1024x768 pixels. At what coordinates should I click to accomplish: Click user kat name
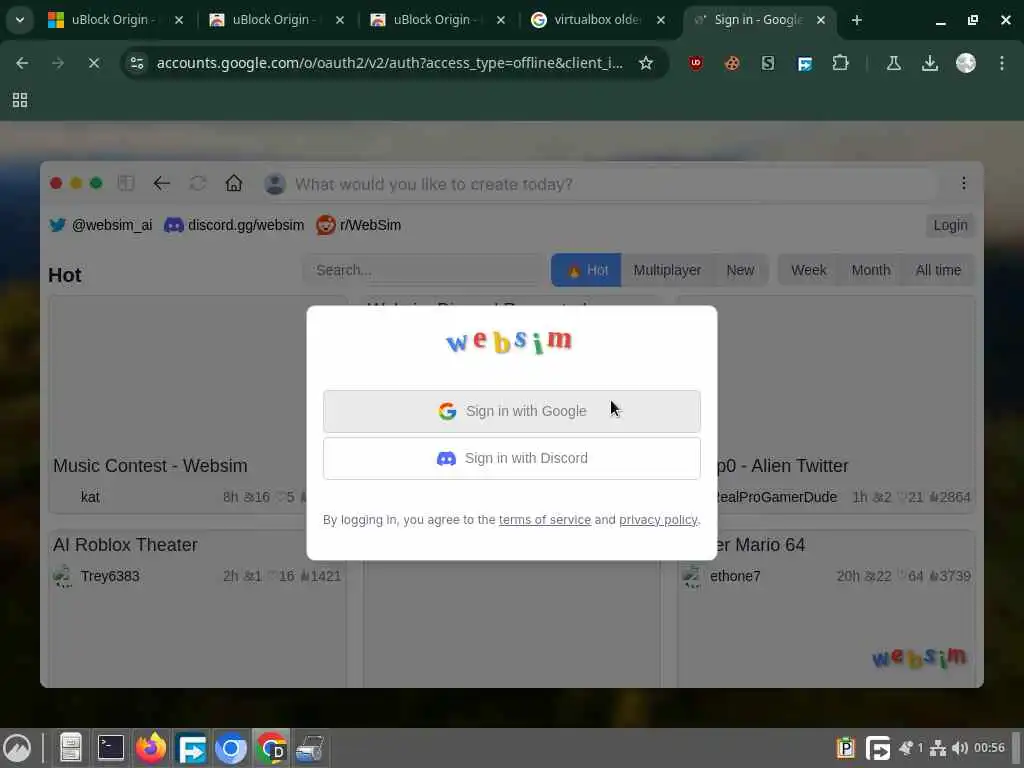tap(90, 497)
